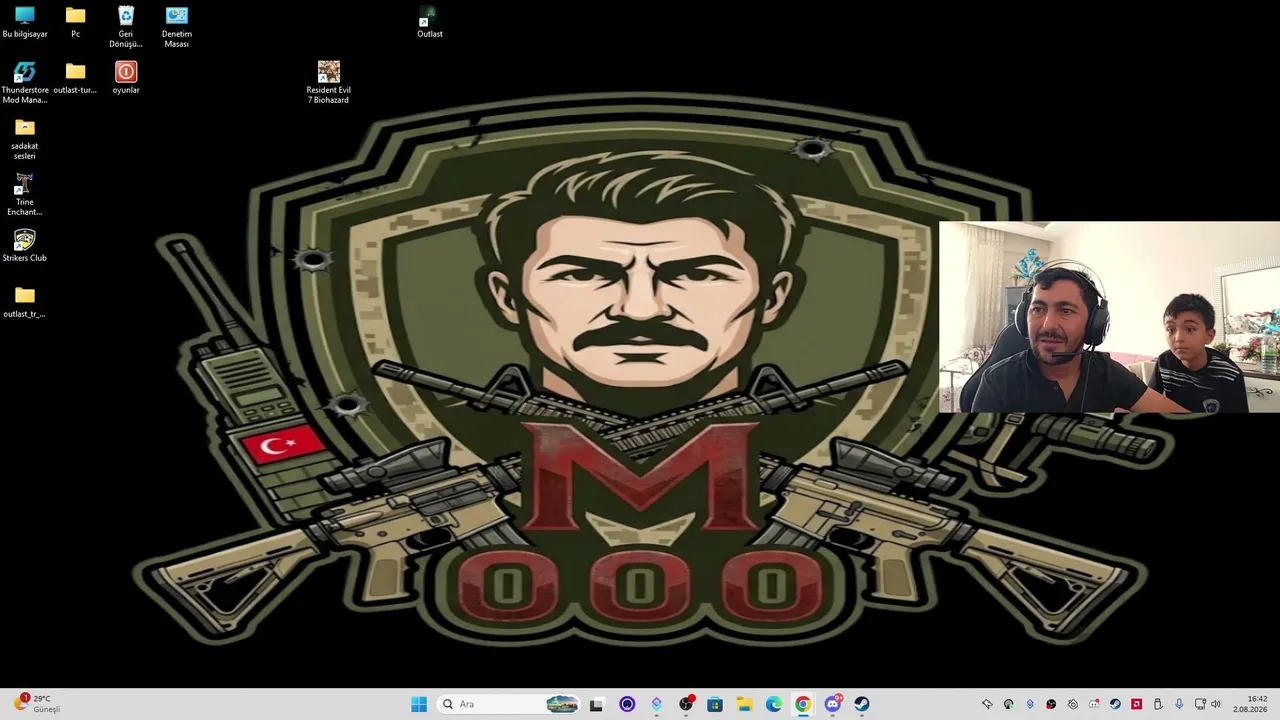The width and height of the screenshot is (1280, 720).
Task: Open the purple circle app in taskbar
Action: tap(627, 704)
